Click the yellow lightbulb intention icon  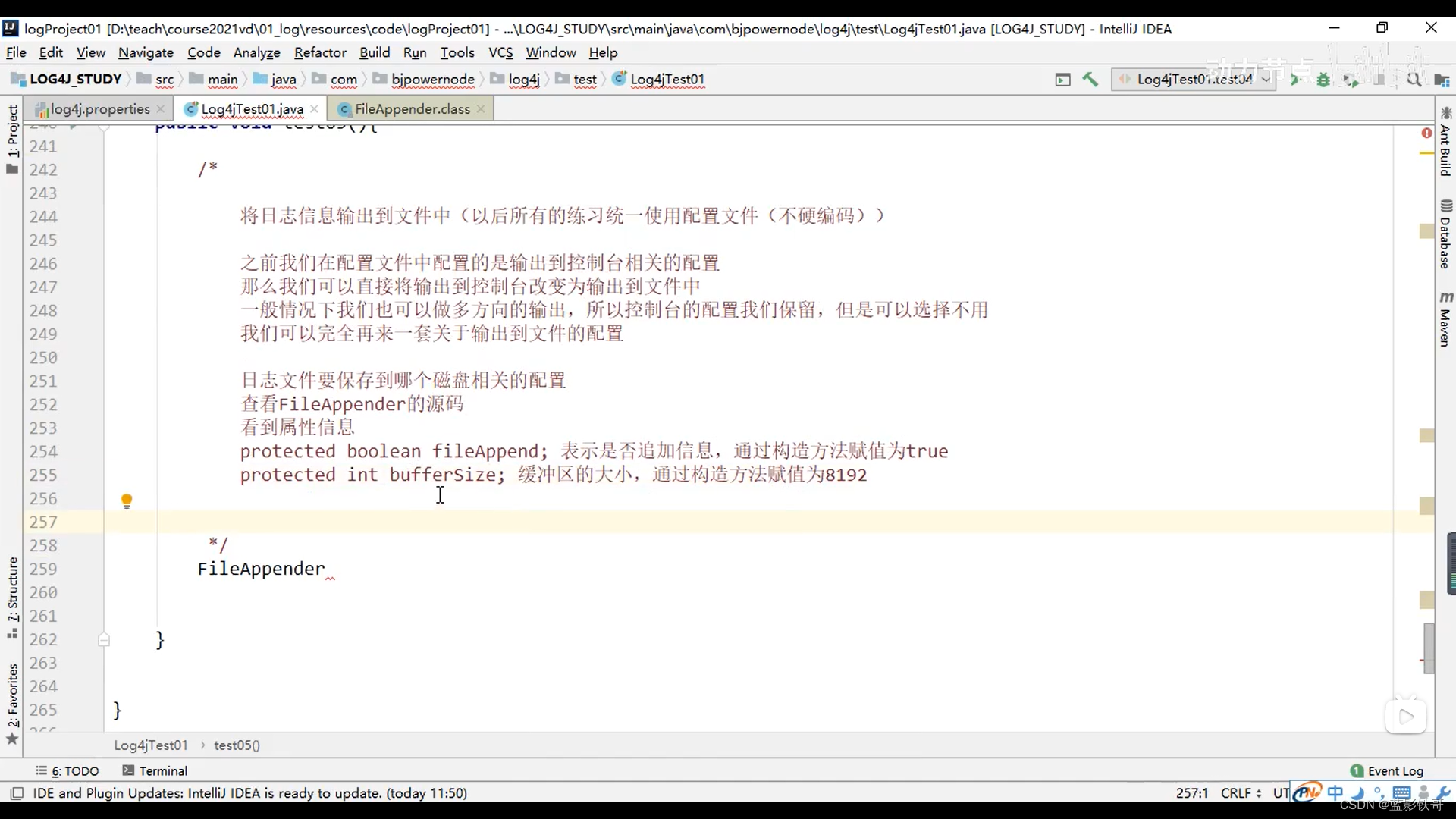click(x=127, y=500)
